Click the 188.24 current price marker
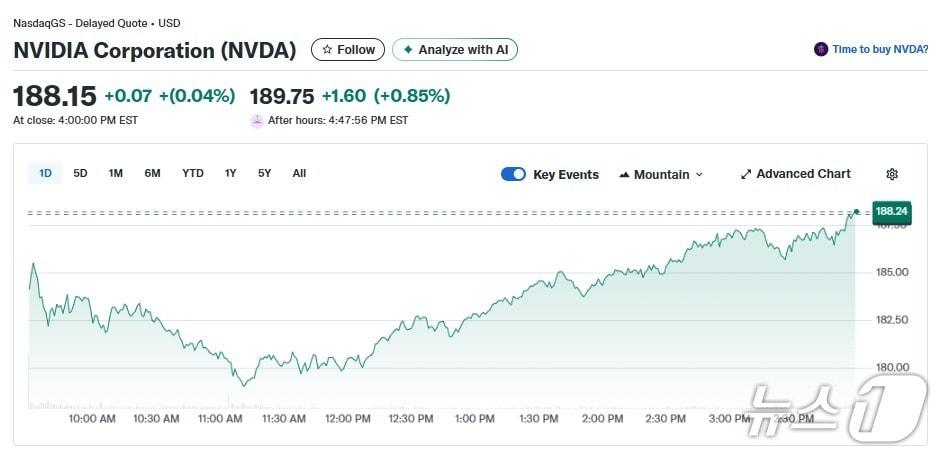 890,211
